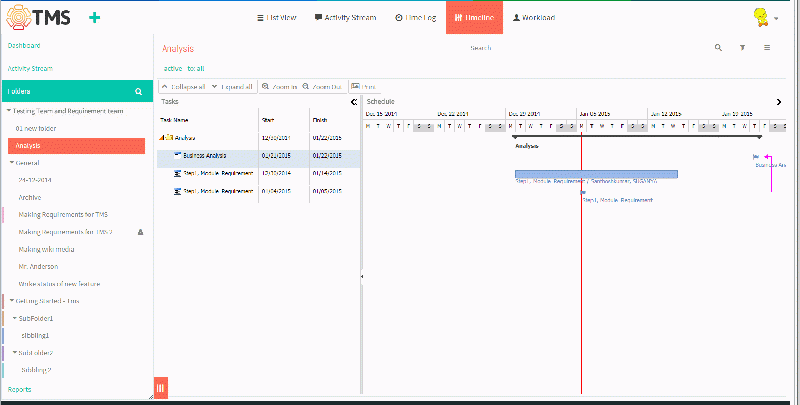Open the 24-12-2014 folder
This screenshot has width=800, height=405.
35,180
